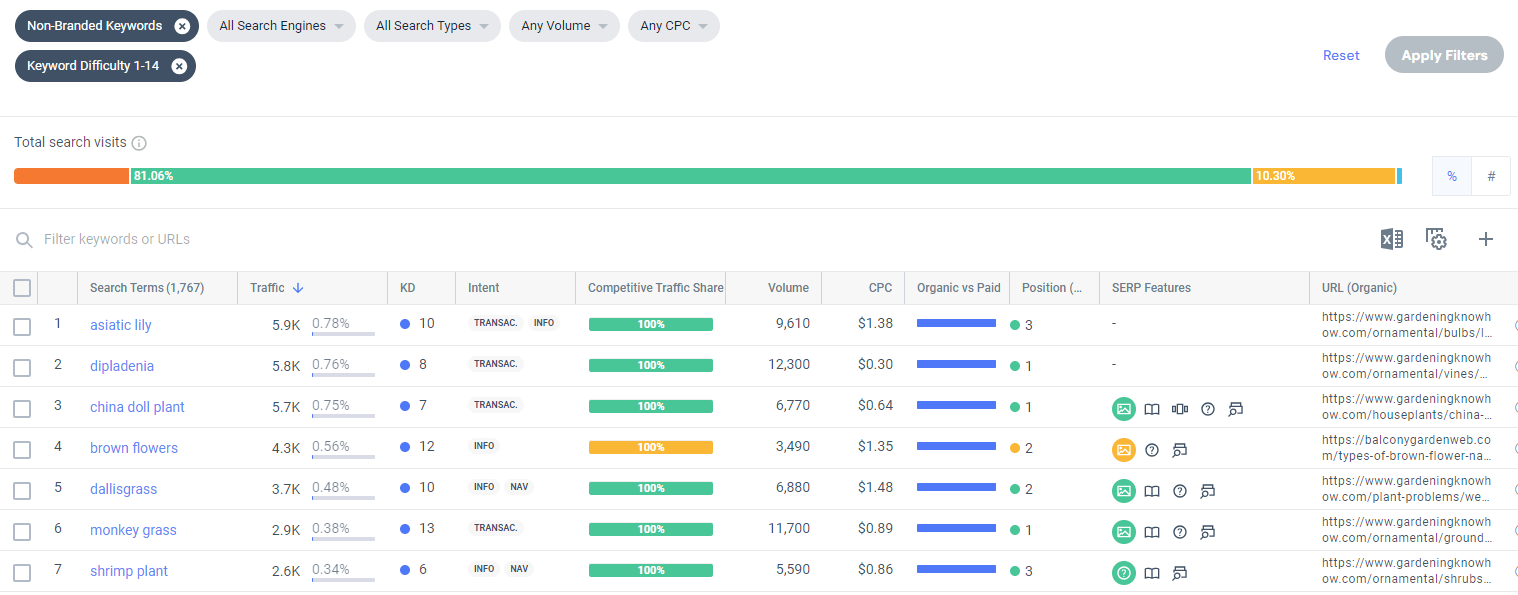Screen dimensions: 1518x595
Task: Open the Any Volume dropdown
Action: tap(564, 26)
